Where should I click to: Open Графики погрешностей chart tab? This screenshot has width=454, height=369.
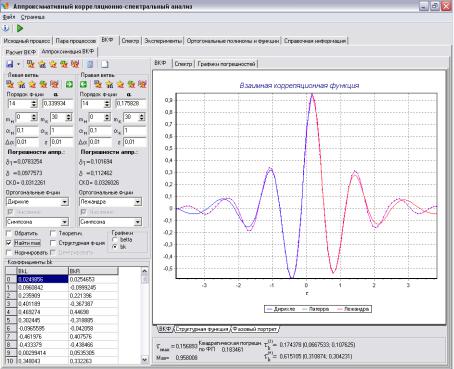(227, 64)
